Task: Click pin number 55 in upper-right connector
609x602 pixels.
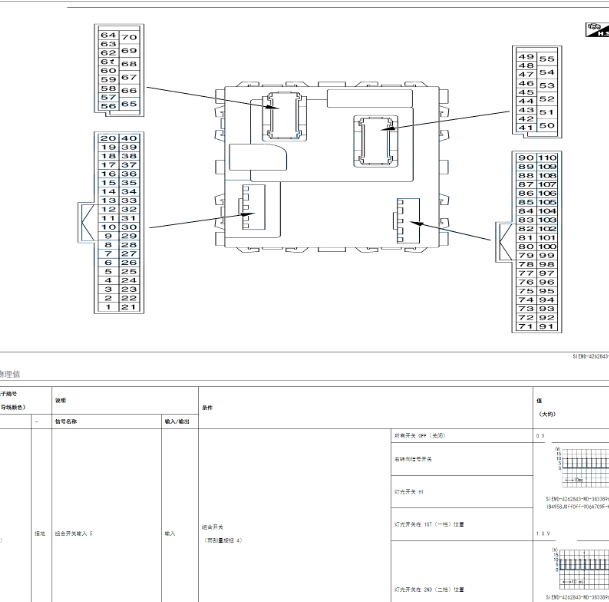Action: click(547, 59)
